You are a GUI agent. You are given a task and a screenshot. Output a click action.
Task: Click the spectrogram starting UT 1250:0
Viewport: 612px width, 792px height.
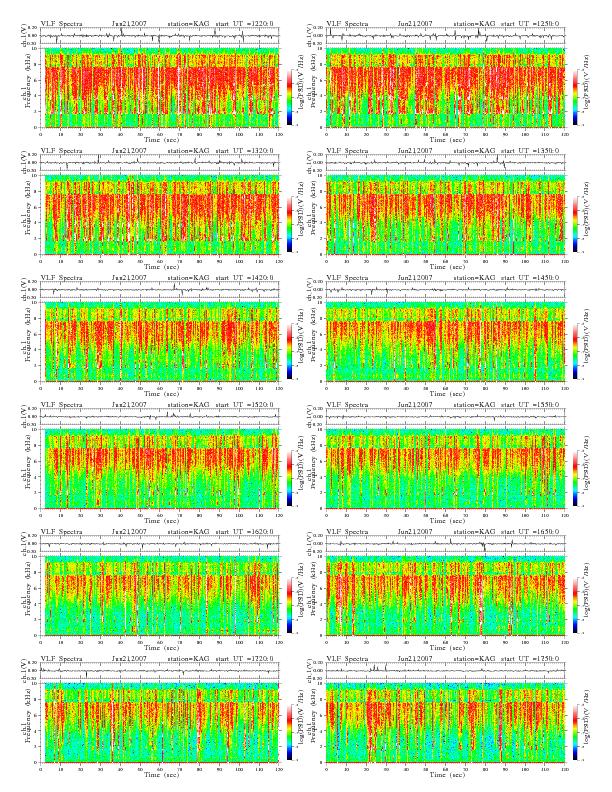coord(445,88)
